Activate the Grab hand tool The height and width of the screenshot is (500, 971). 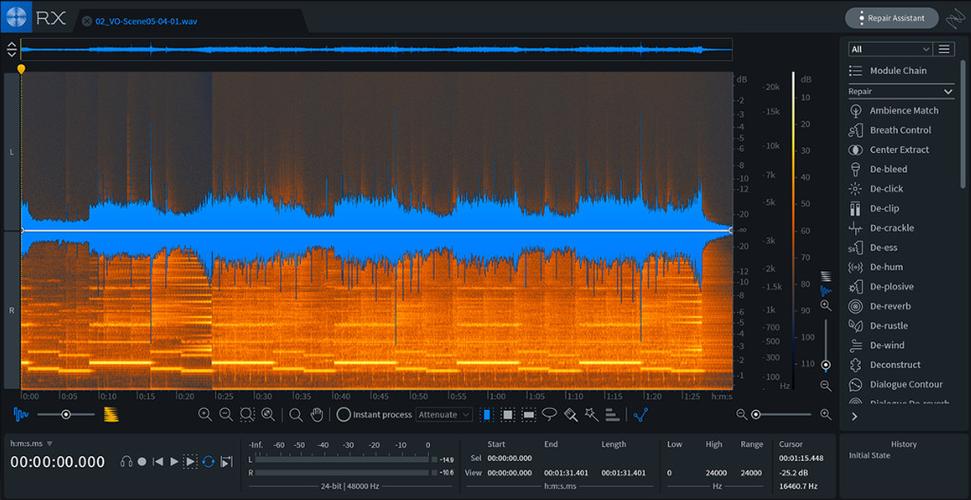pyautogui.click(x=316, y=414)
